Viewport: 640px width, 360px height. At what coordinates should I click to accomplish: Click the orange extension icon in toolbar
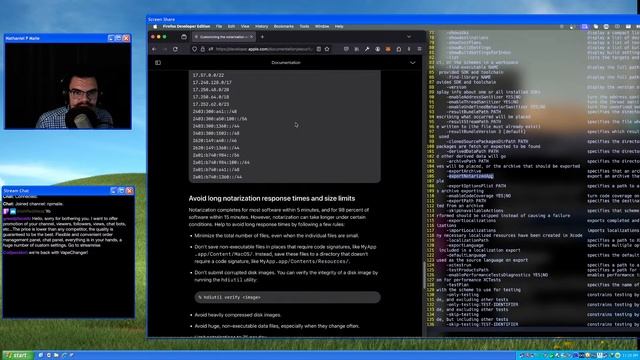point(388,49)
